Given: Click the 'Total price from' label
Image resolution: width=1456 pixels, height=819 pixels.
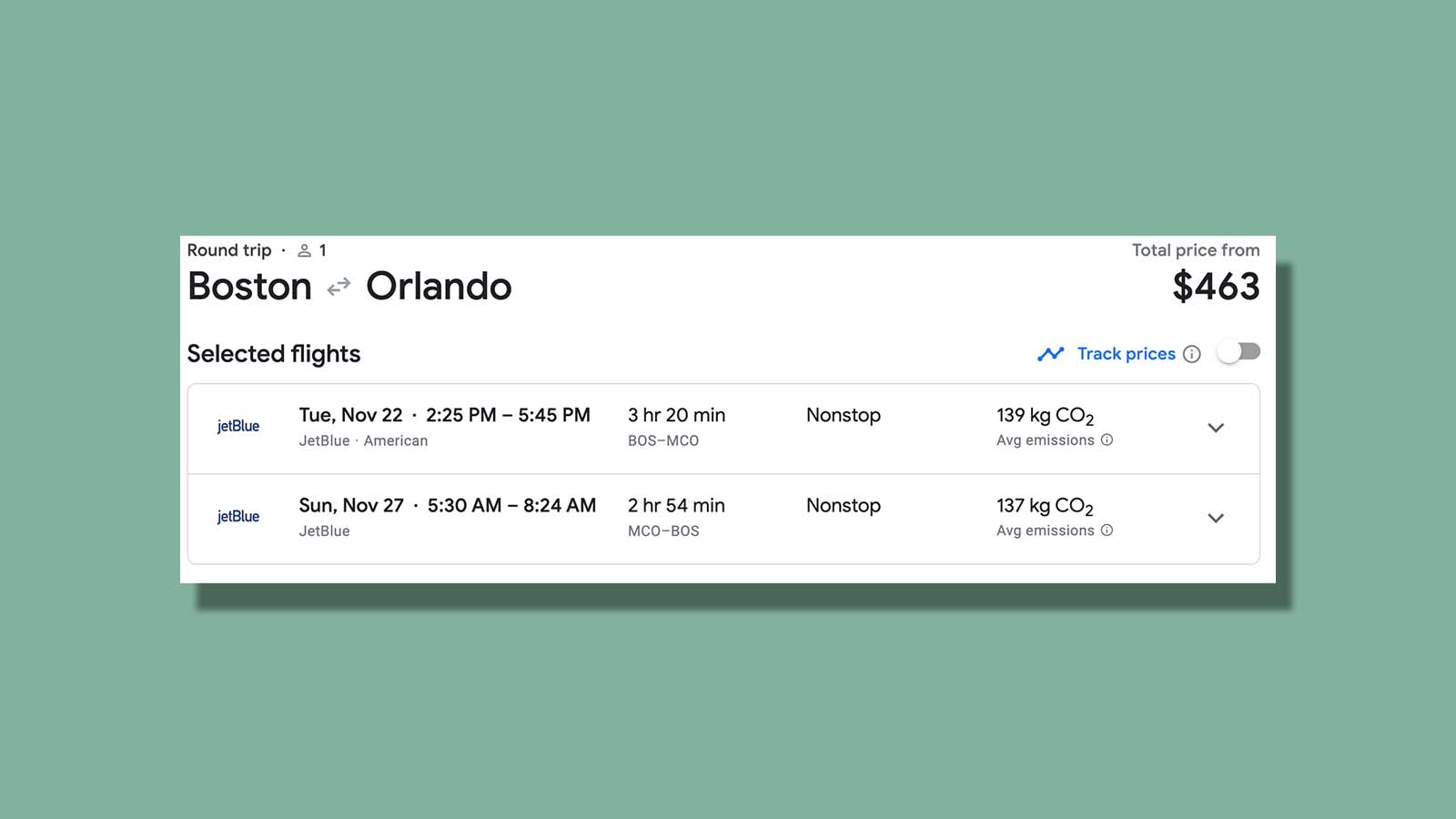Looking at the screenshot, I should coord(1196,250).
